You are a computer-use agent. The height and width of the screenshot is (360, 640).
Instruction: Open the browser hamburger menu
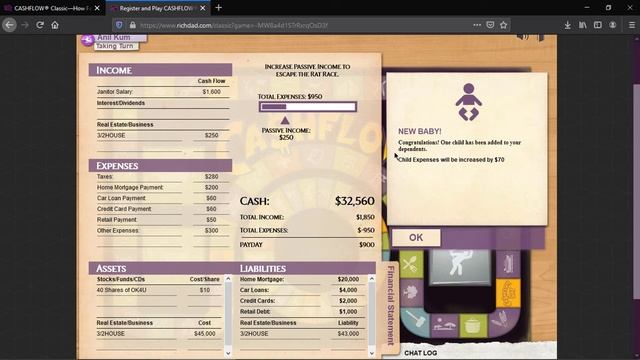coord(631,25)
